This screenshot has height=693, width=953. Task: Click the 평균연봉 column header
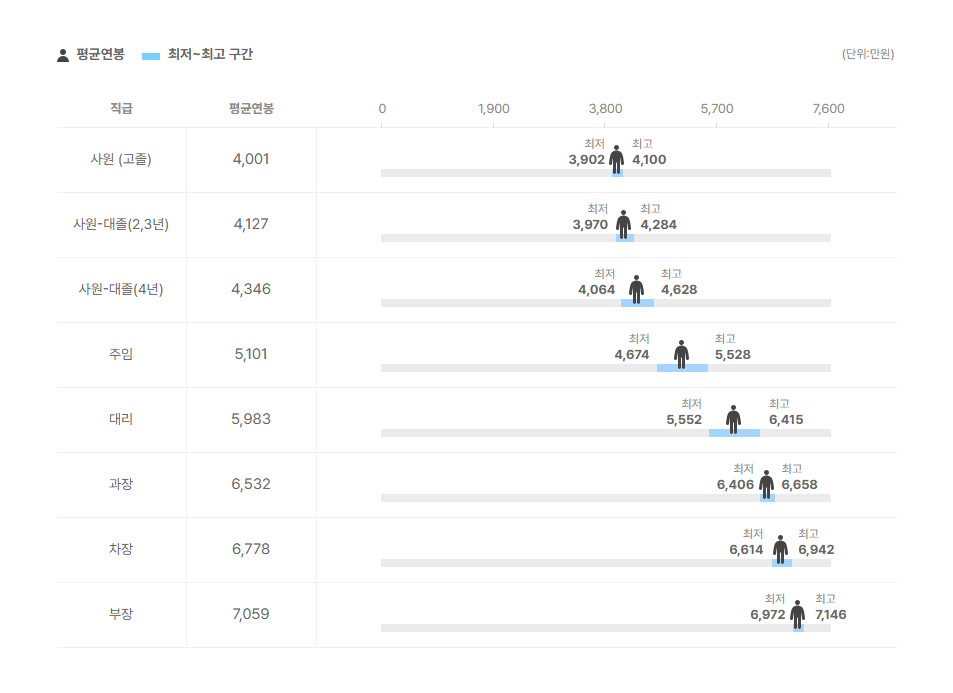click(251, 109)
